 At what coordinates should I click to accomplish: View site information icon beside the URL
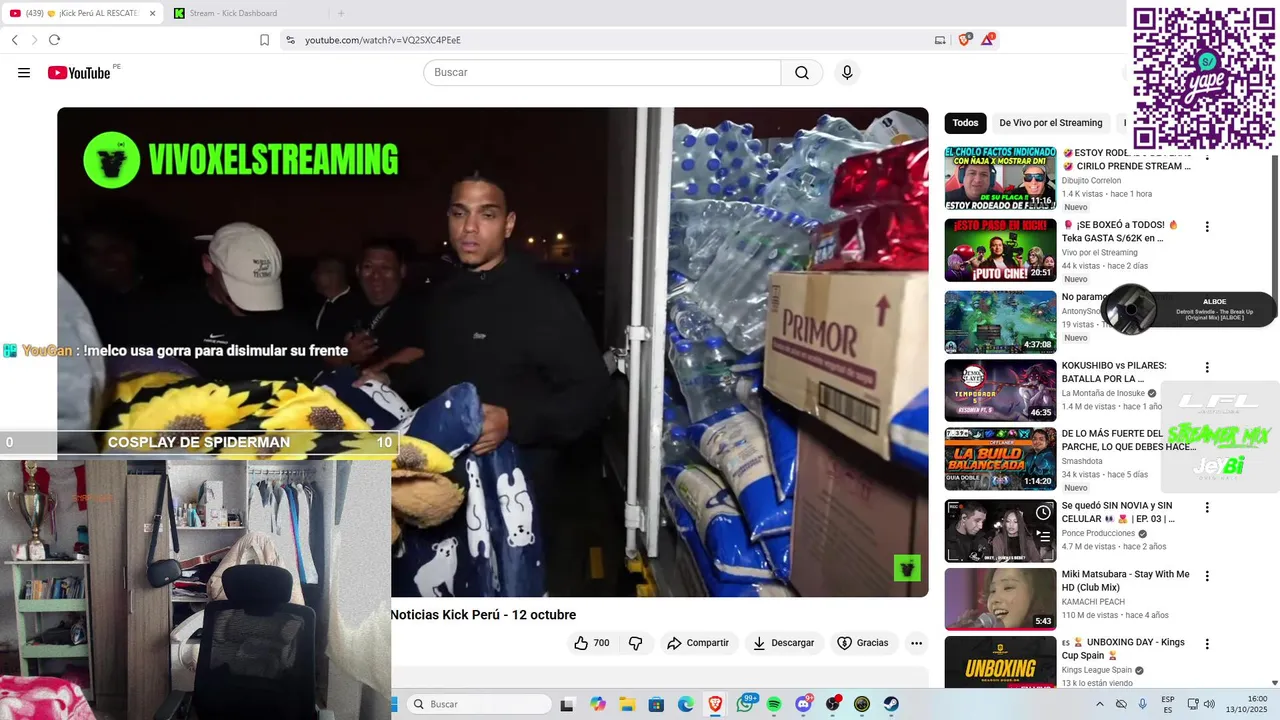pos(290,40)
